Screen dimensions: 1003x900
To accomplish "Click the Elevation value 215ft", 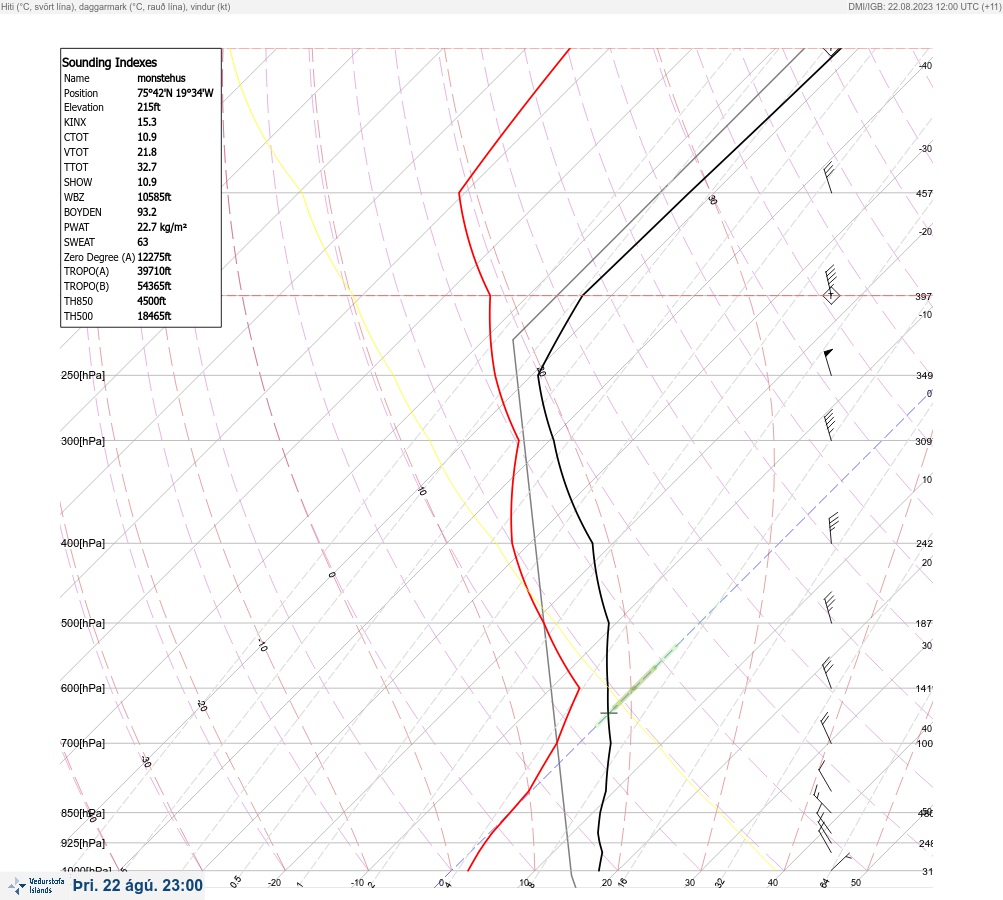I will 149,107.
